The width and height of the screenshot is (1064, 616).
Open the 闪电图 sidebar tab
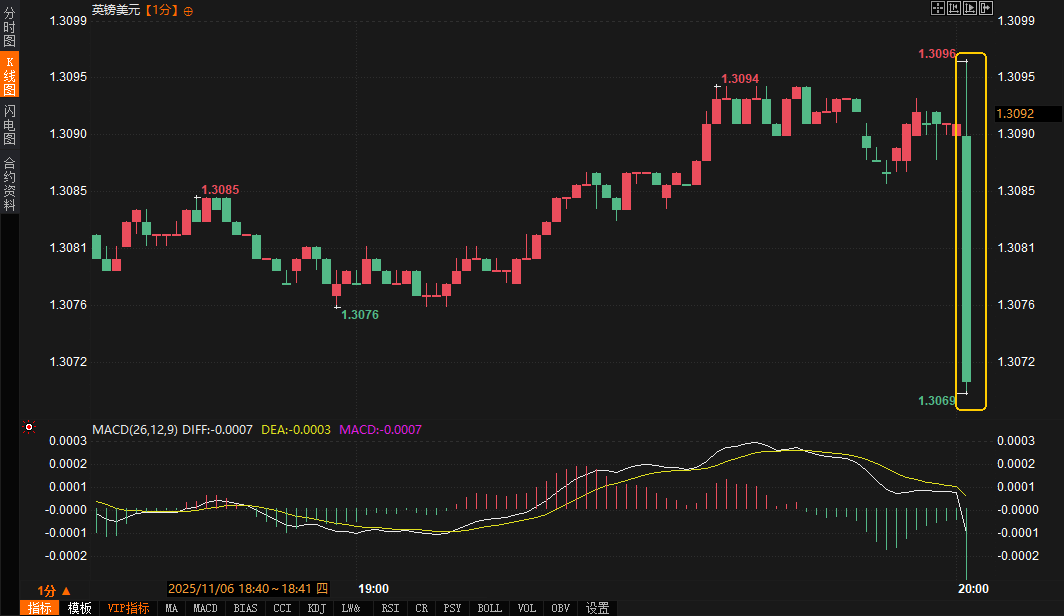[10, 125]
